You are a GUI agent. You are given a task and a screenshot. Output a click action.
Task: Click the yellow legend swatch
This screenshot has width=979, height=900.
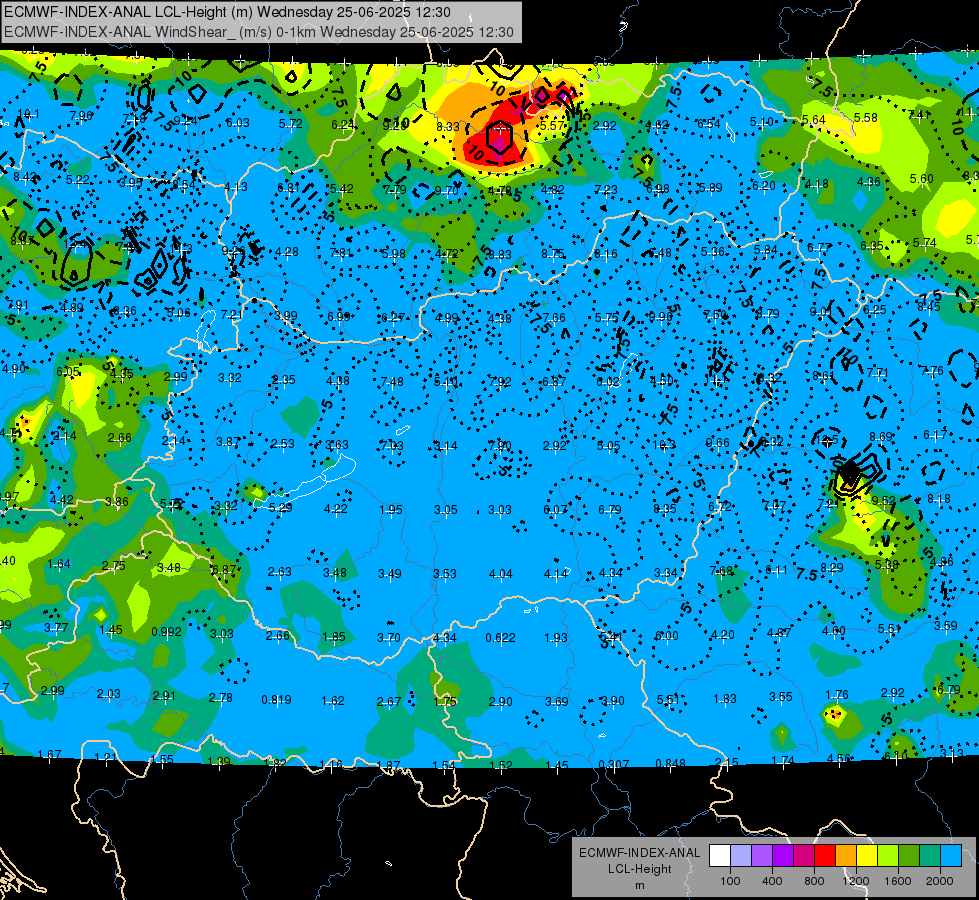(x=867, y=856)
